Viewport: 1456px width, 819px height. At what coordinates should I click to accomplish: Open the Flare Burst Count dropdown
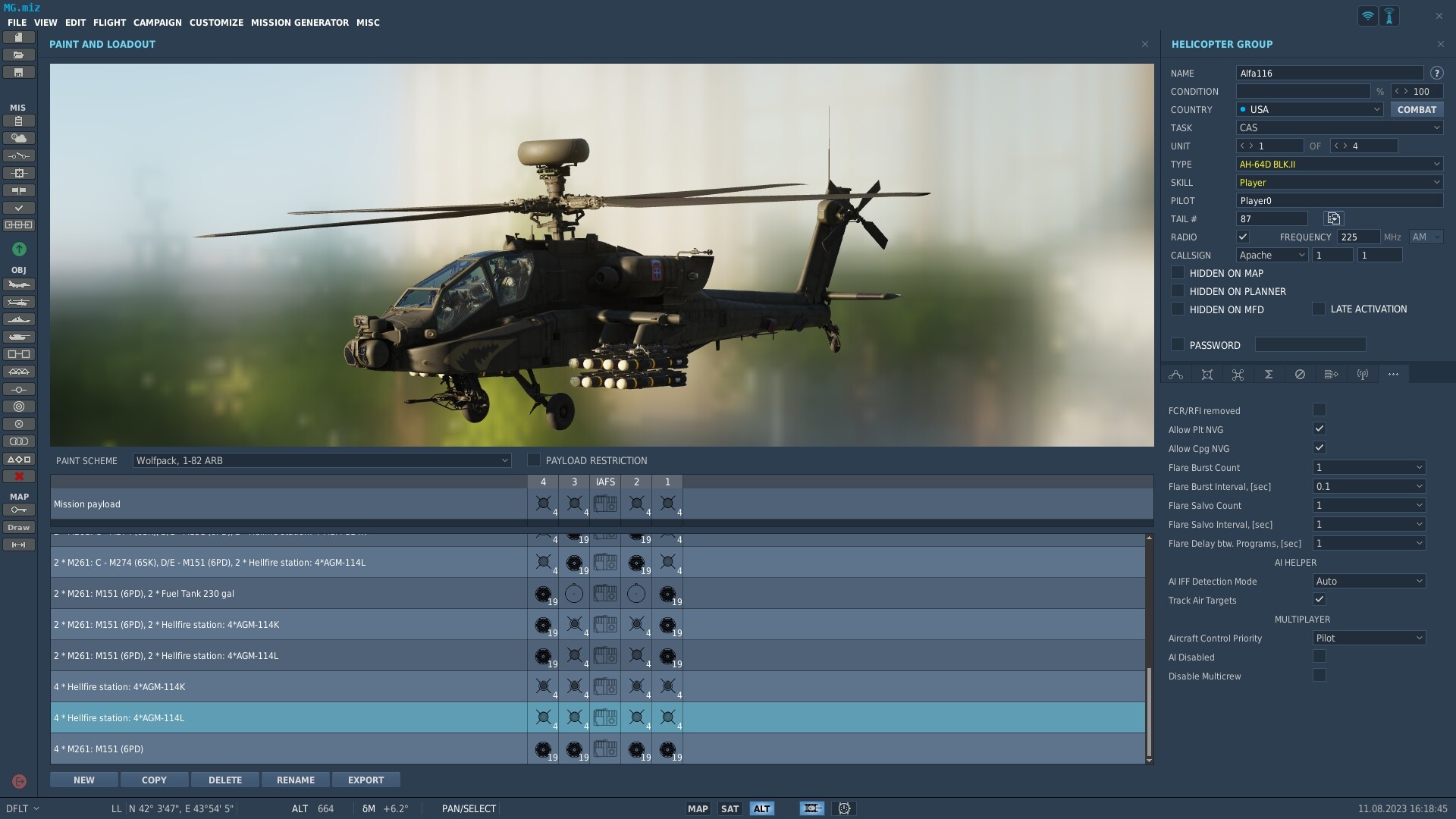1370,467
